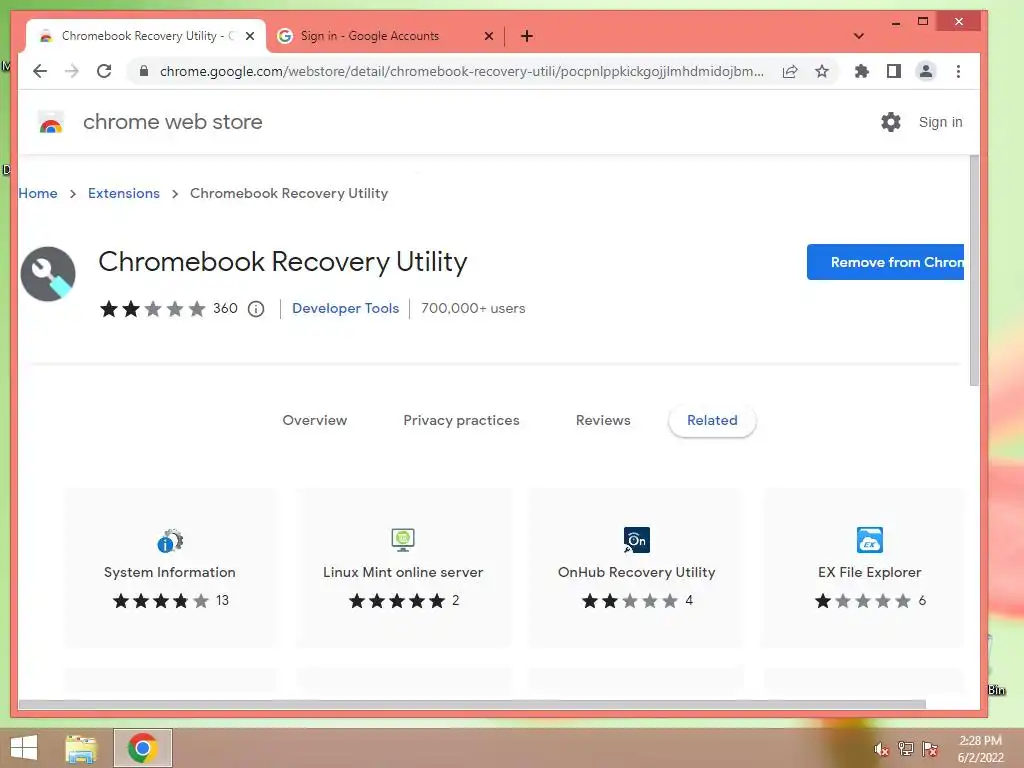Open a new tab with plus button

coord(526,36)
